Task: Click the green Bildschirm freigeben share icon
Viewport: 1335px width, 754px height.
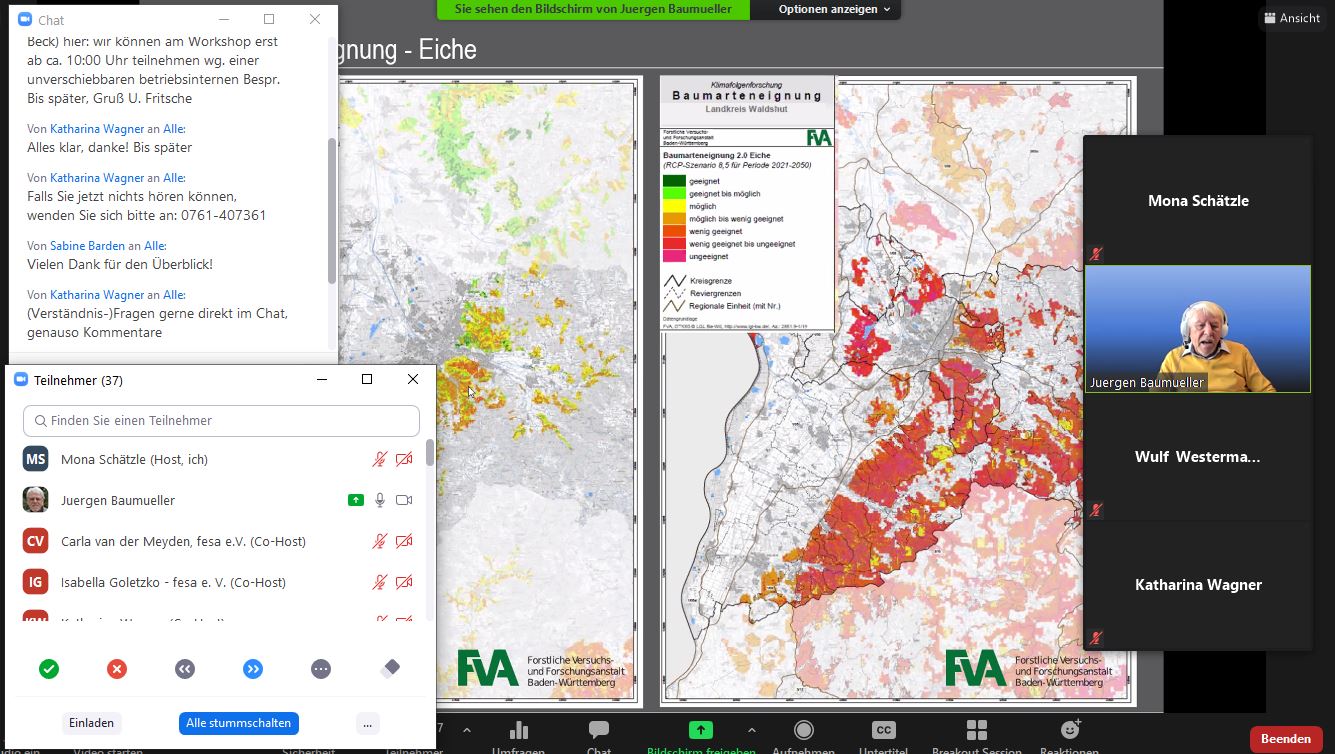Action: [x=701, y=730]
